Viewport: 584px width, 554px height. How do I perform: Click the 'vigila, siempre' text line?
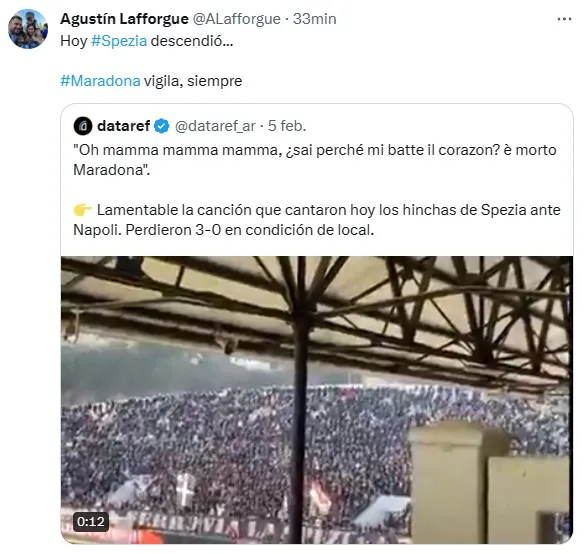(x=193, y=80)
